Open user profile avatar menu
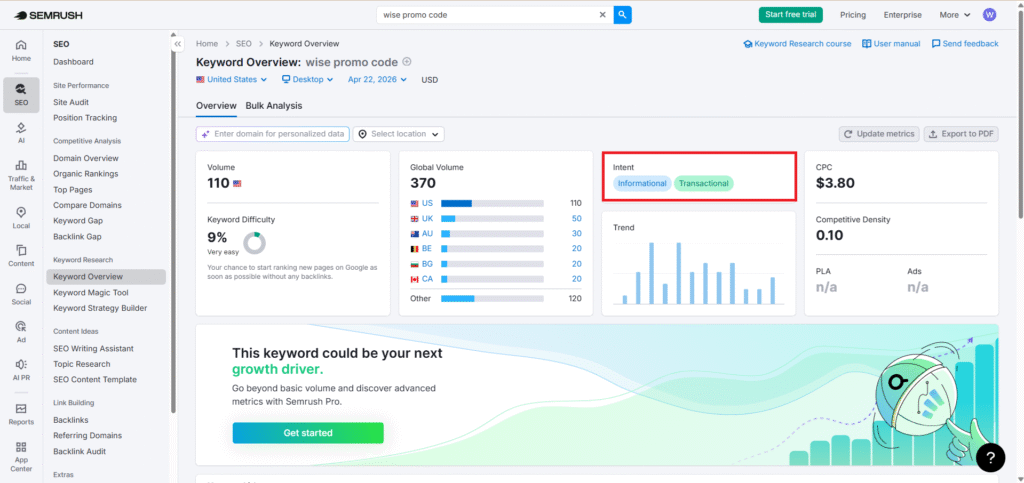 (x=990, y=15)
